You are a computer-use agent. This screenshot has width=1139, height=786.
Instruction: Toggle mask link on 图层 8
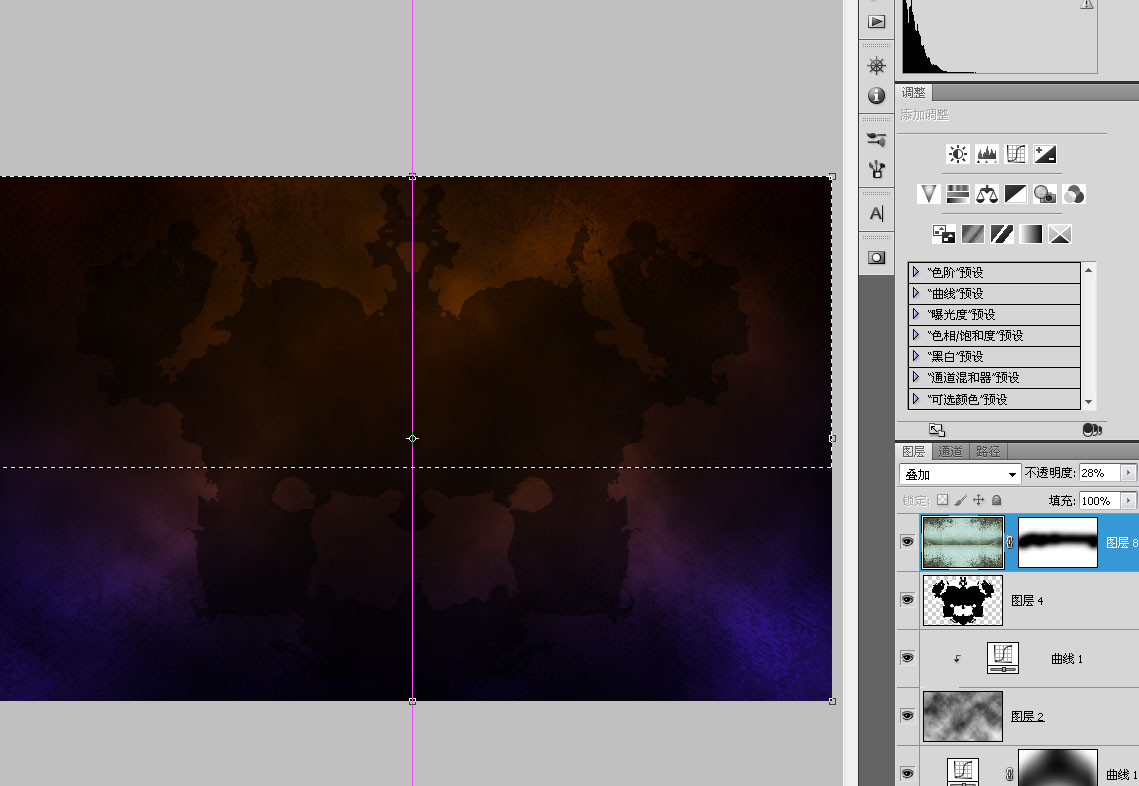pyautogui.click(x=1010, y=542)
